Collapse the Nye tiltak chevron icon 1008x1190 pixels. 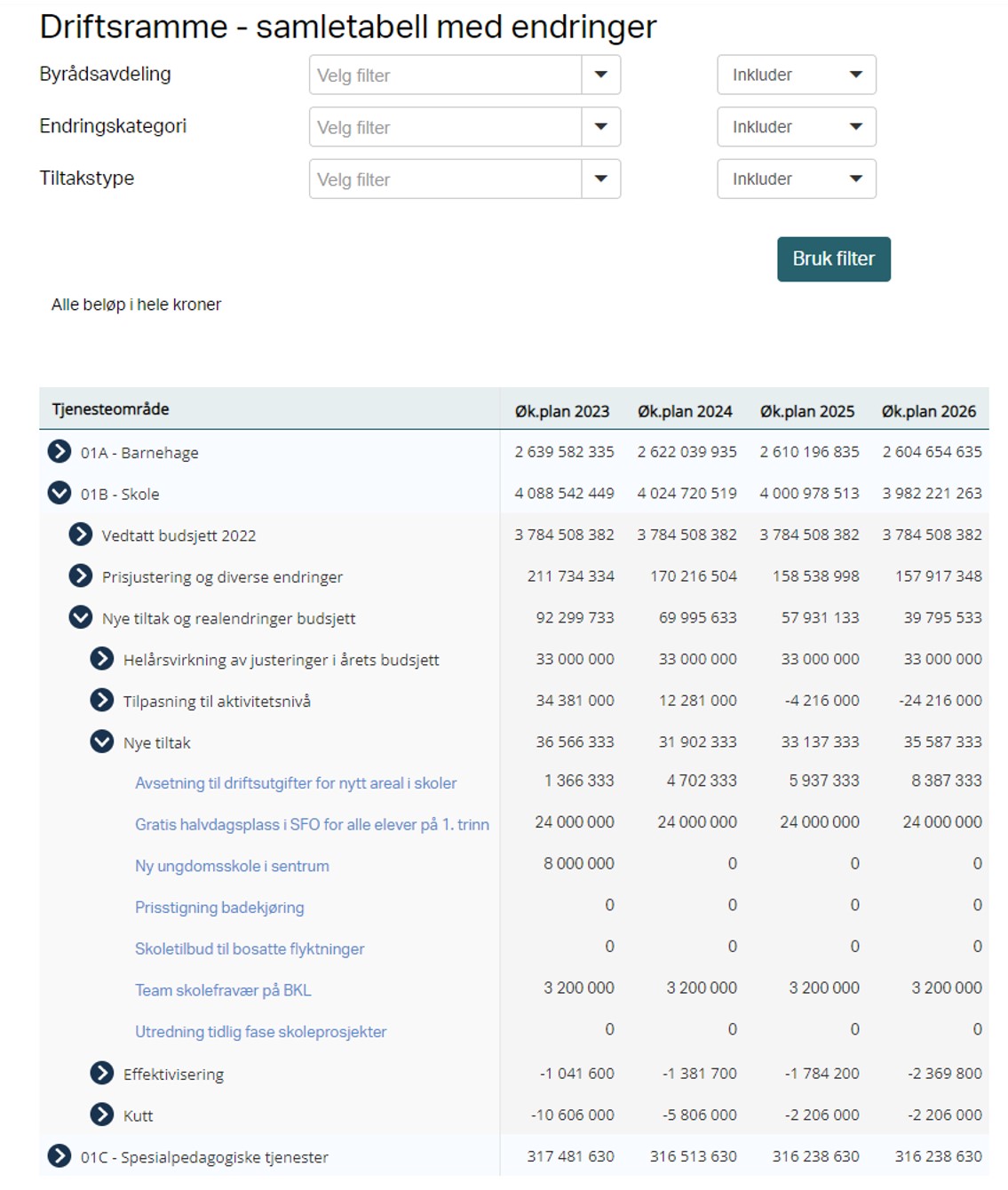102,742
